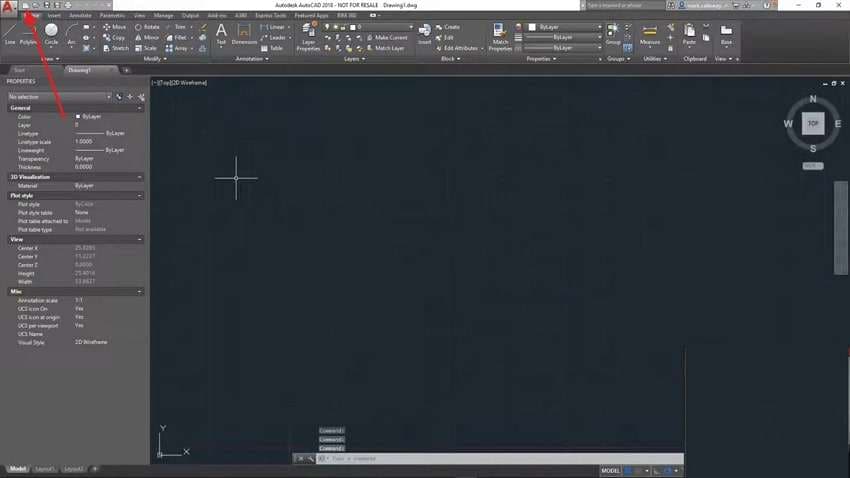The height and width of the screenshot is (478, 850).
Task: Switch to the Model layout tab
Action: (18, 469)
